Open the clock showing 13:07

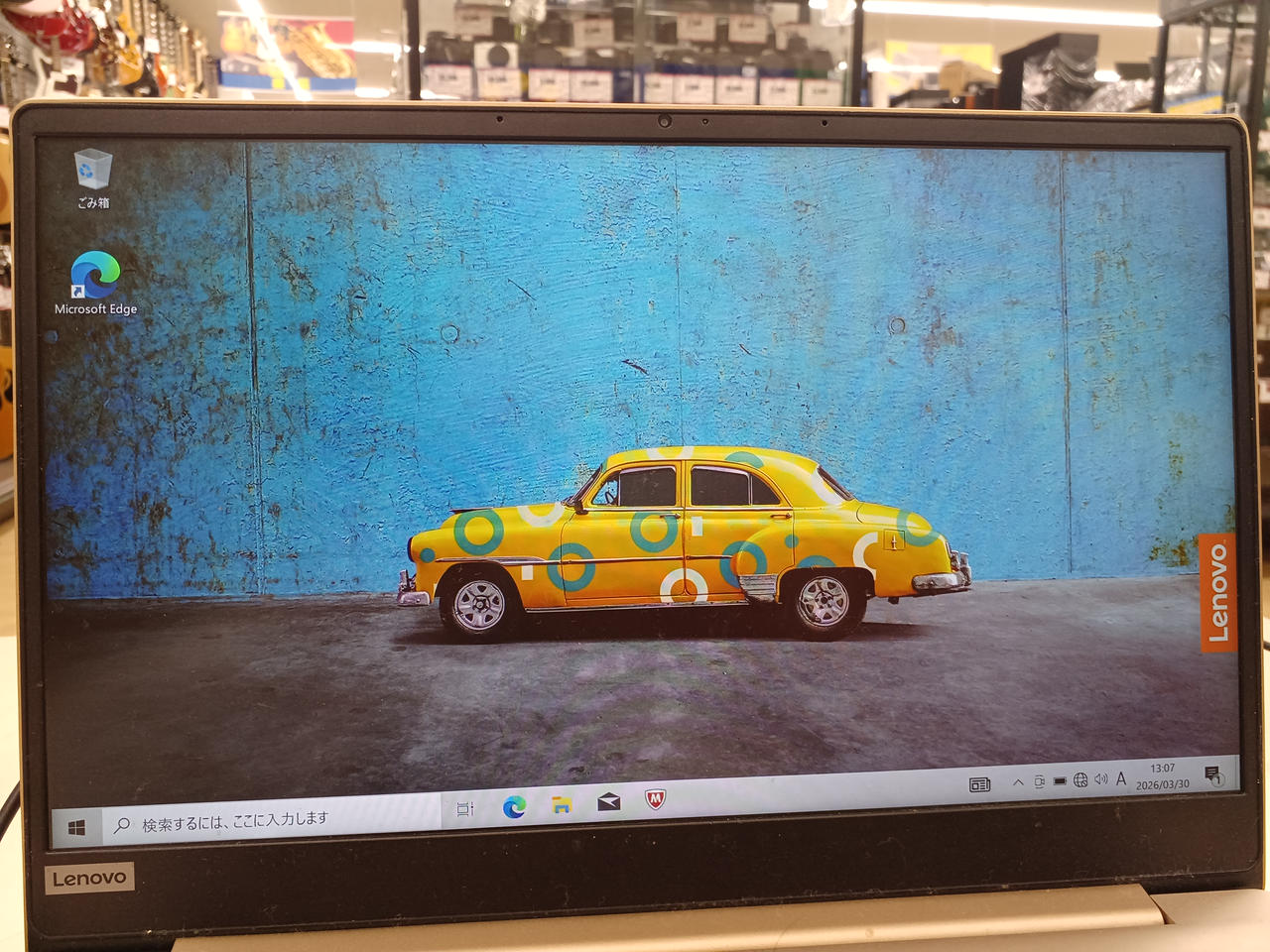(1163, 775)
